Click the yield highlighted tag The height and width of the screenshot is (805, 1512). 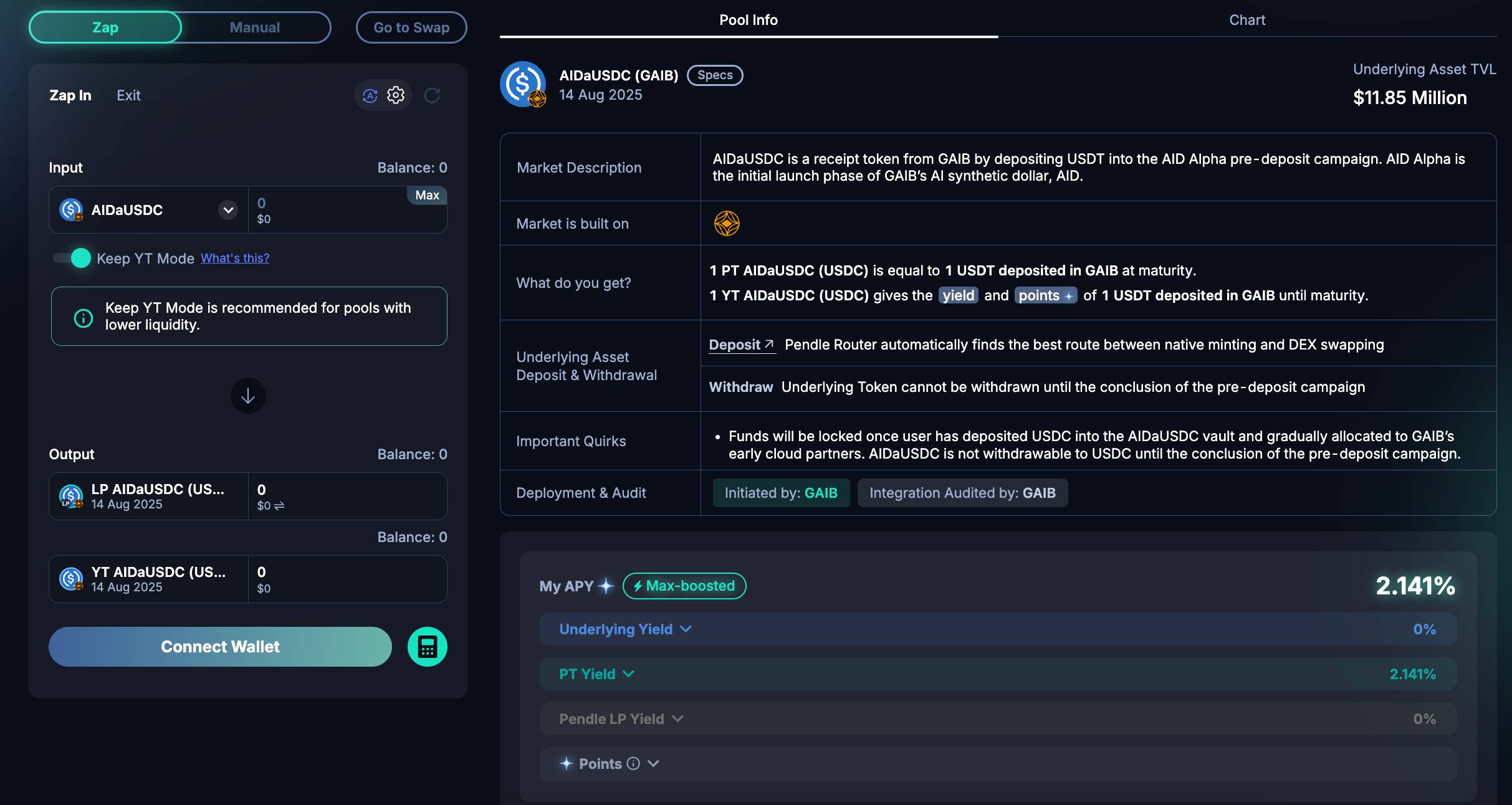tap(959, 295)
